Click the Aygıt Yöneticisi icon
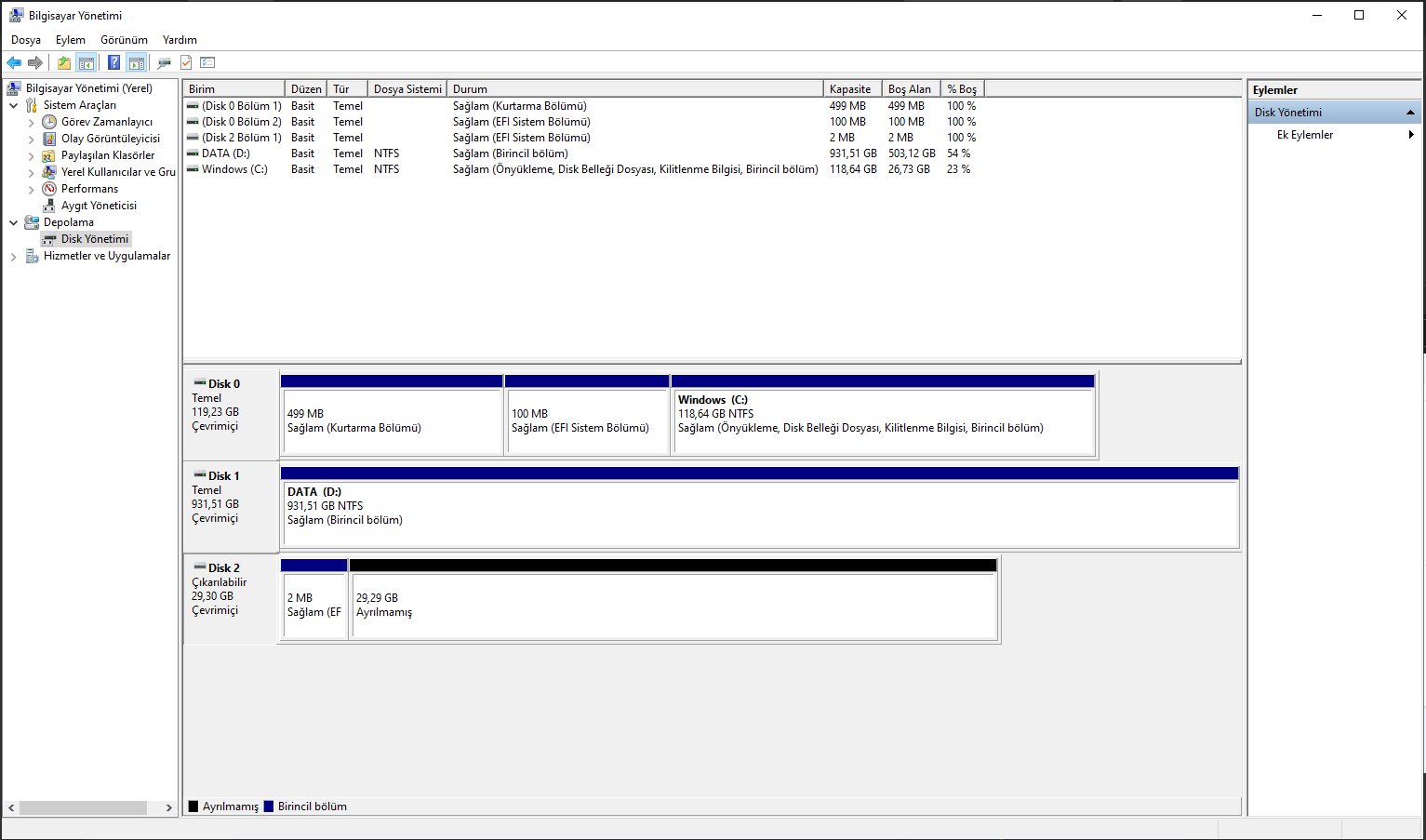1426x840 pixels. (49, 206)
